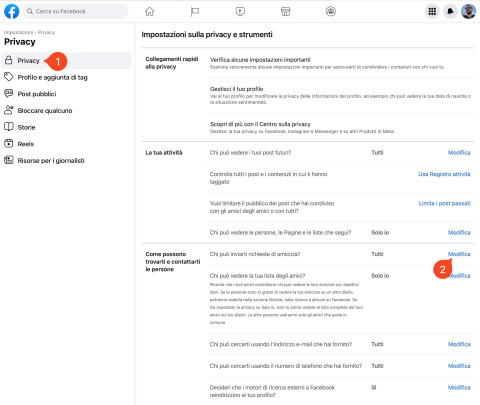Viewport: 480px width, 405px height.
Task: Open the Home feed icon
Action: tap(150, 11)
